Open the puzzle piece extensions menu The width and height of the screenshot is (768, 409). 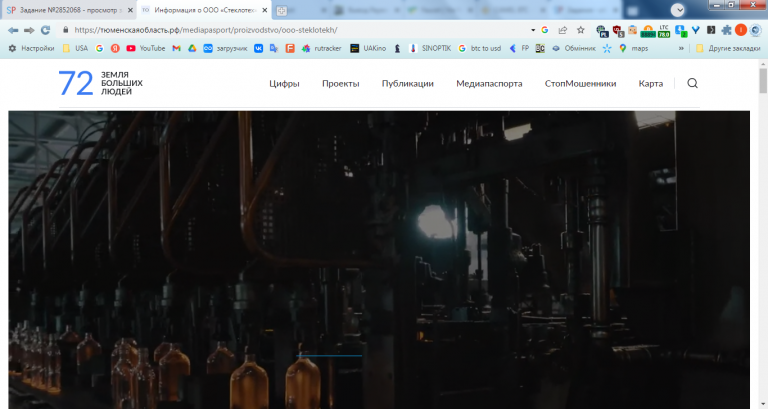(x=727, y=30)
